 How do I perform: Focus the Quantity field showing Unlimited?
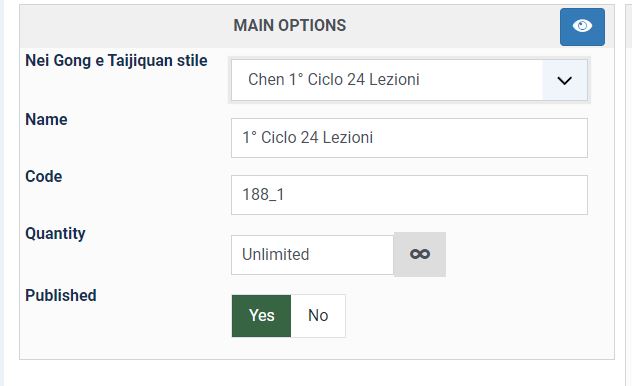312,255
